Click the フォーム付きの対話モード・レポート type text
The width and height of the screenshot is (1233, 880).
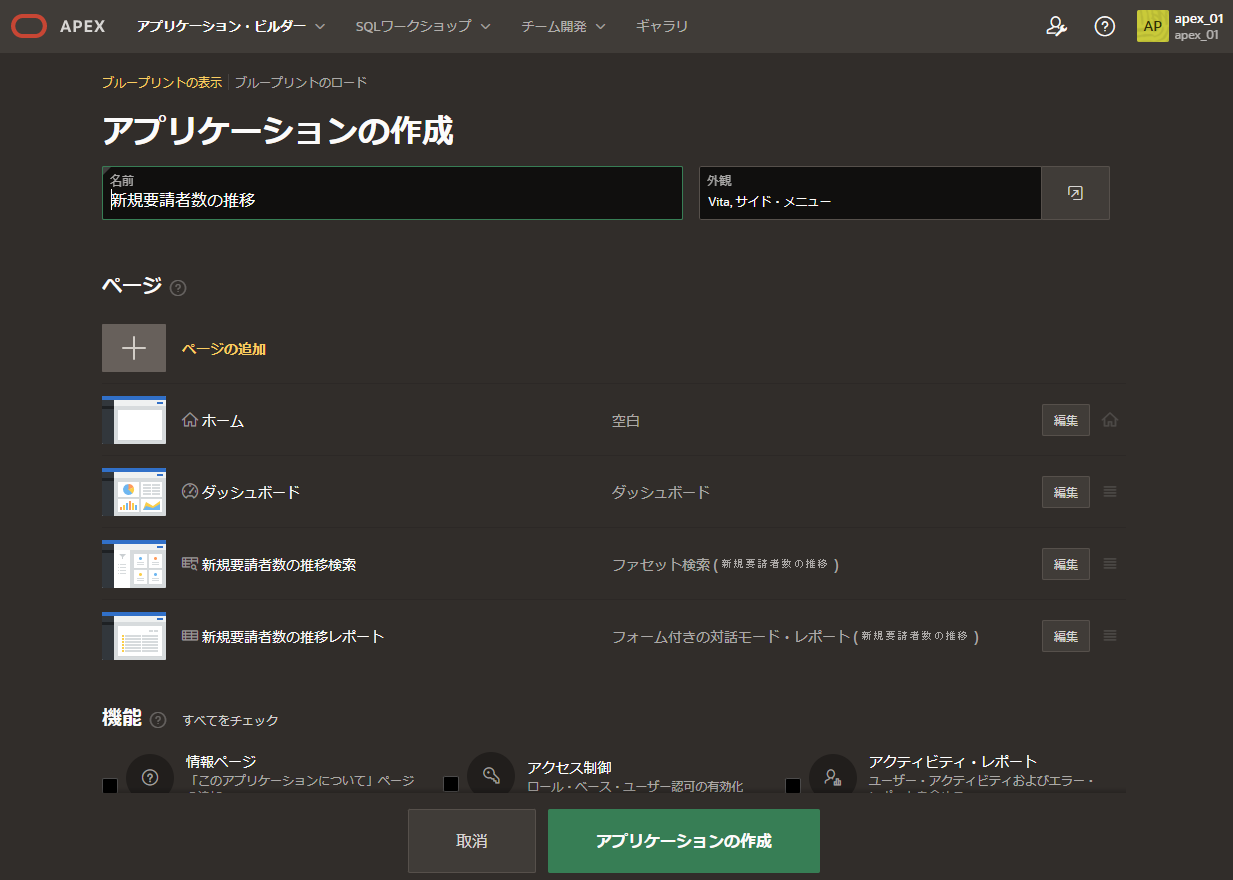point(731,636)
